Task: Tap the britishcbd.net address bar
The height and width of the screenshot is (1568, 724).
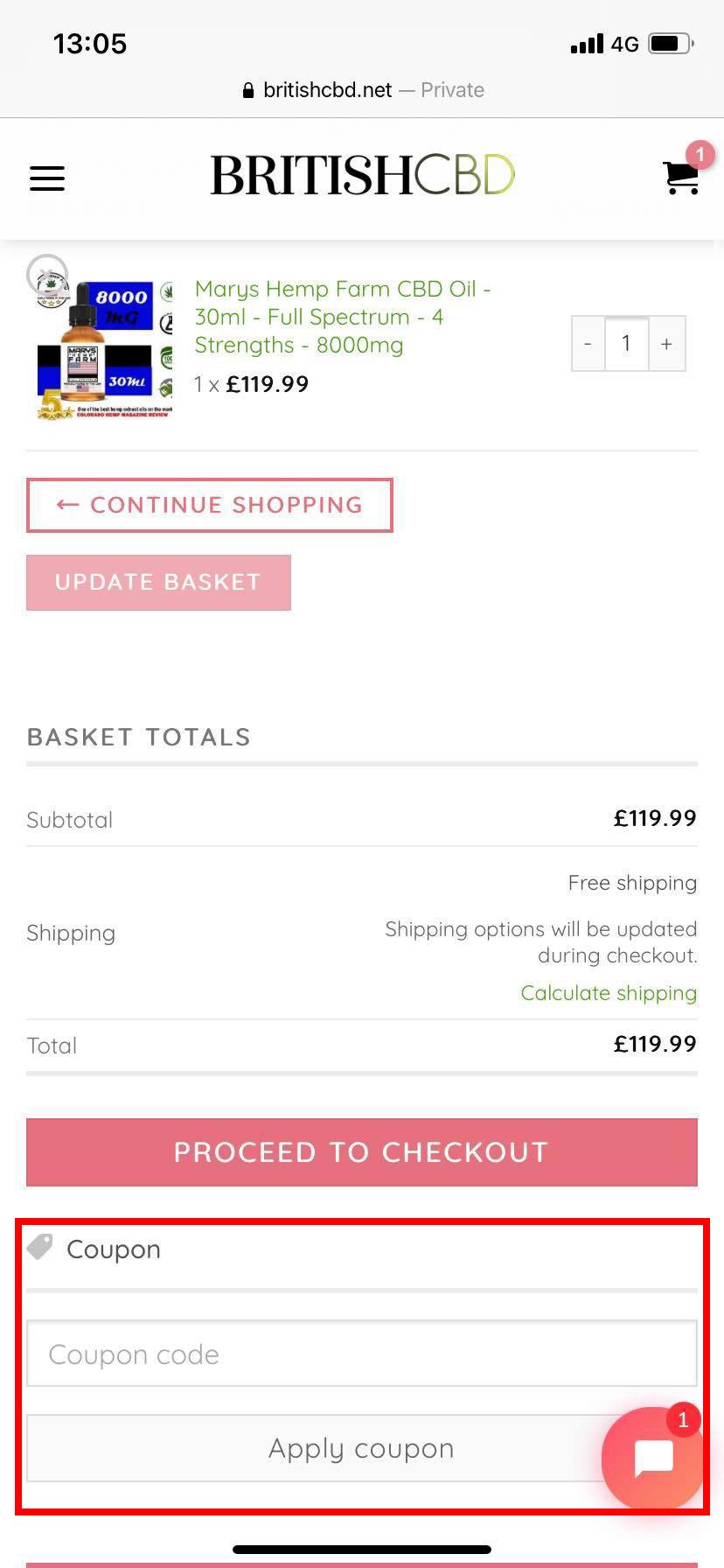Action: pos(362,89)
